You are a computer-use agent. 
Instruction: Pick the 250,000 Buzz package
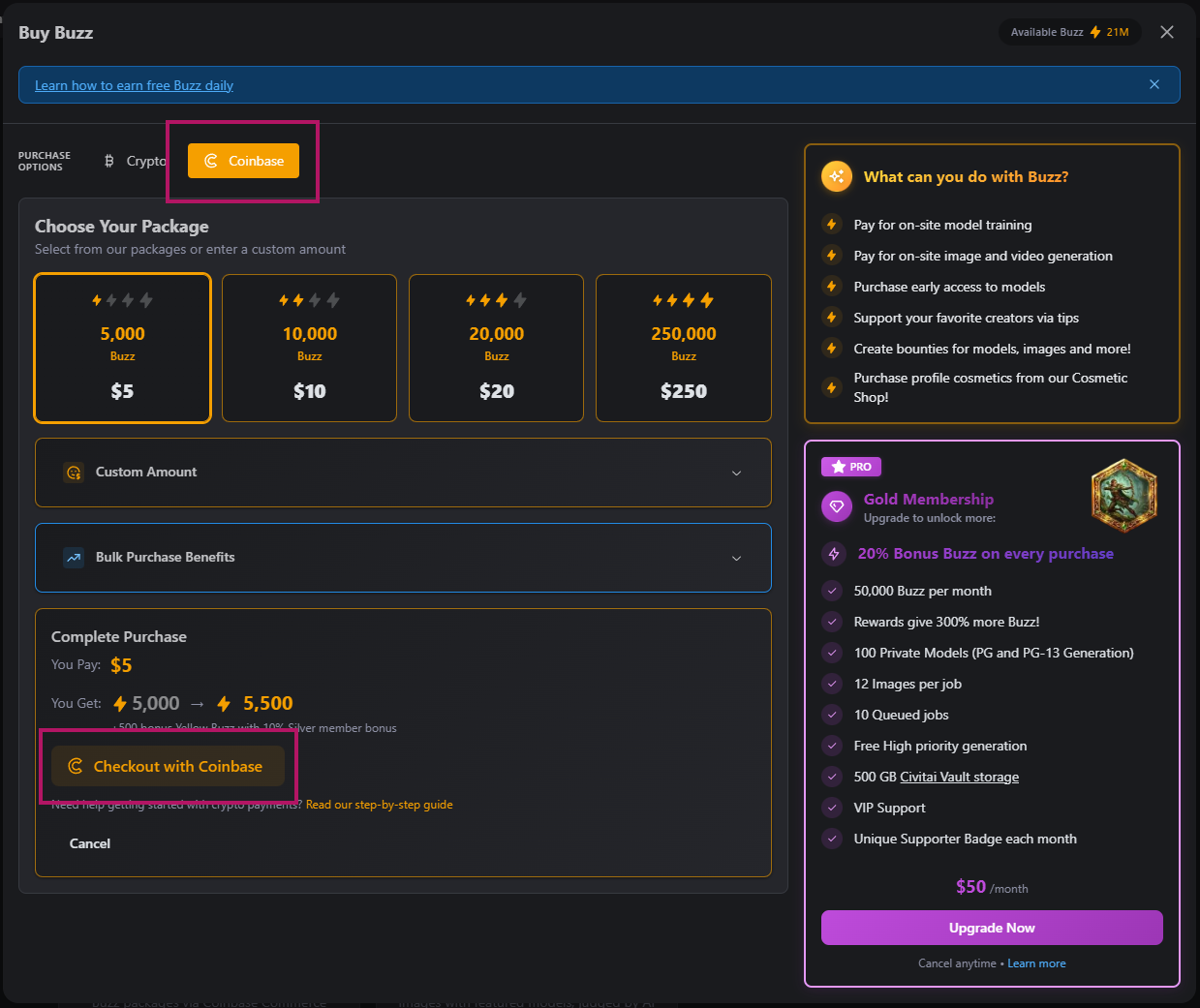point(683,349)
